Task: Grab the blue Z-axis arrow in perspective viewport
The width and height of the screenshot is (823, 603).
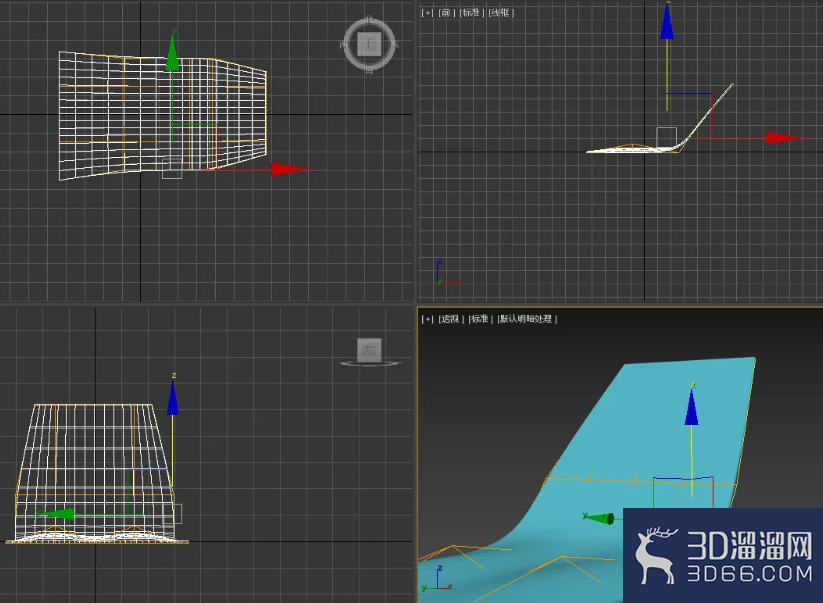Action: click(692, 407)
